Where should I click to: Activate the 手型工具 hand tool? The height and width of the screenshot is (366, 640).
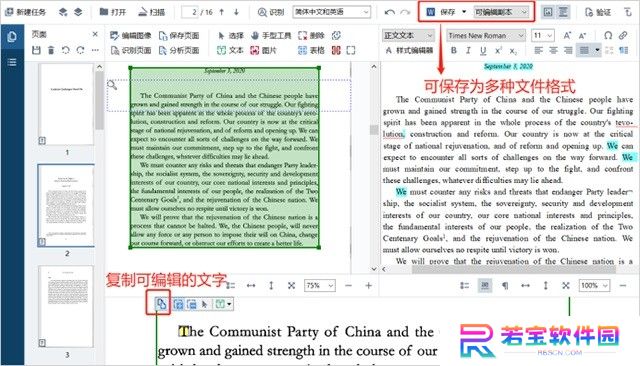[x=271, y=36]
